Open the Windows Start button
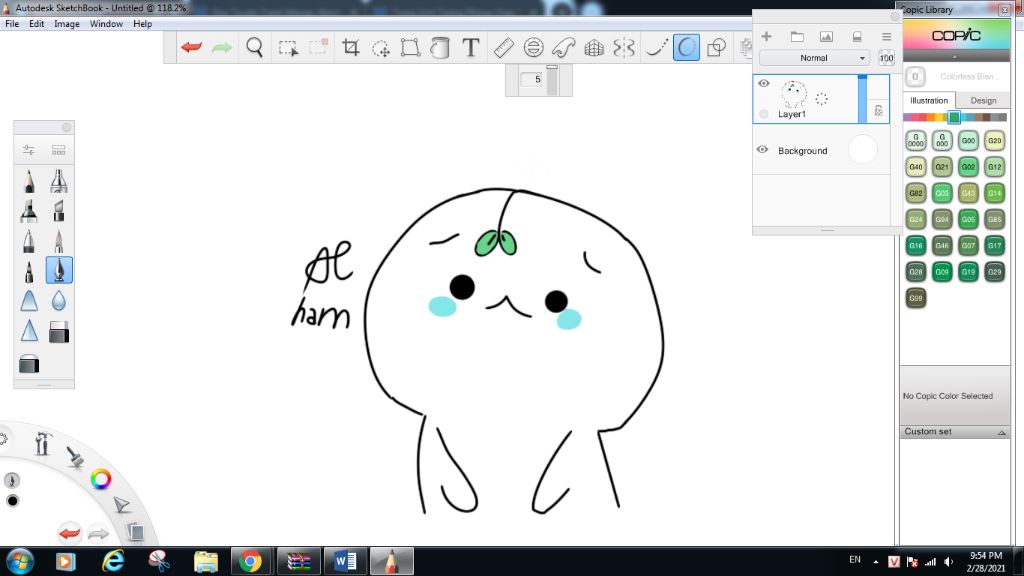This screenshot has width=1024, height=576. pyautogui.click(x=20, y=562)
